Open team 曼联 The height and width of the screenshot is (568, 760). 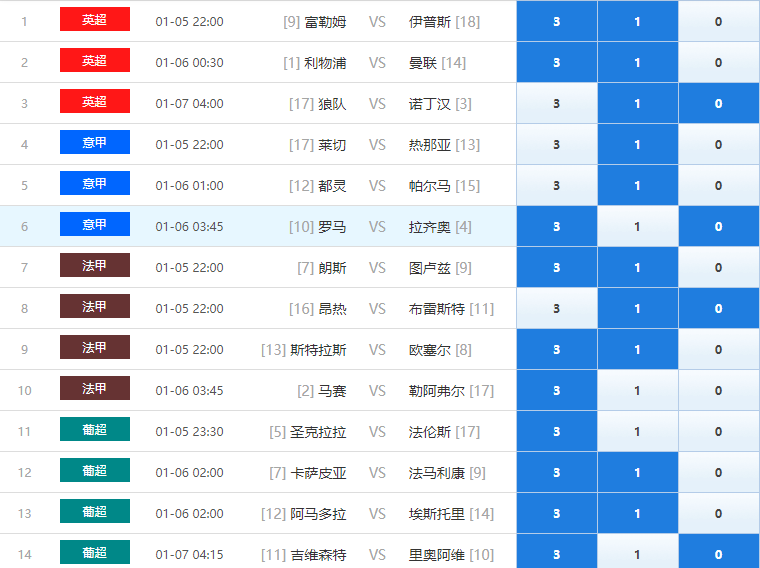pos(423,63)
